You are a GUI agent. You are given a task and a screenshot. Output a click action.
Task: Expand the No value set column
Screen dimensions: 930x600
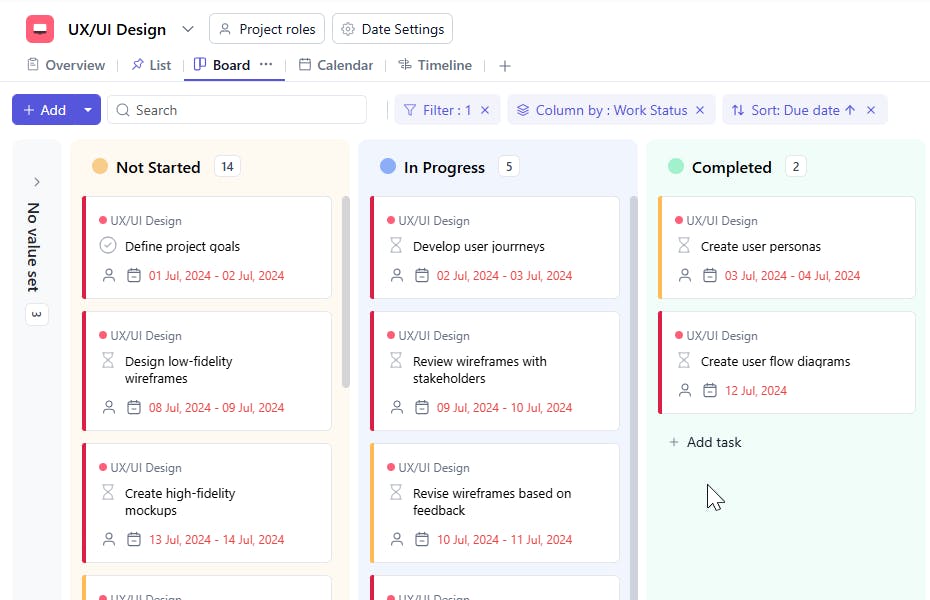coord(37,182)
